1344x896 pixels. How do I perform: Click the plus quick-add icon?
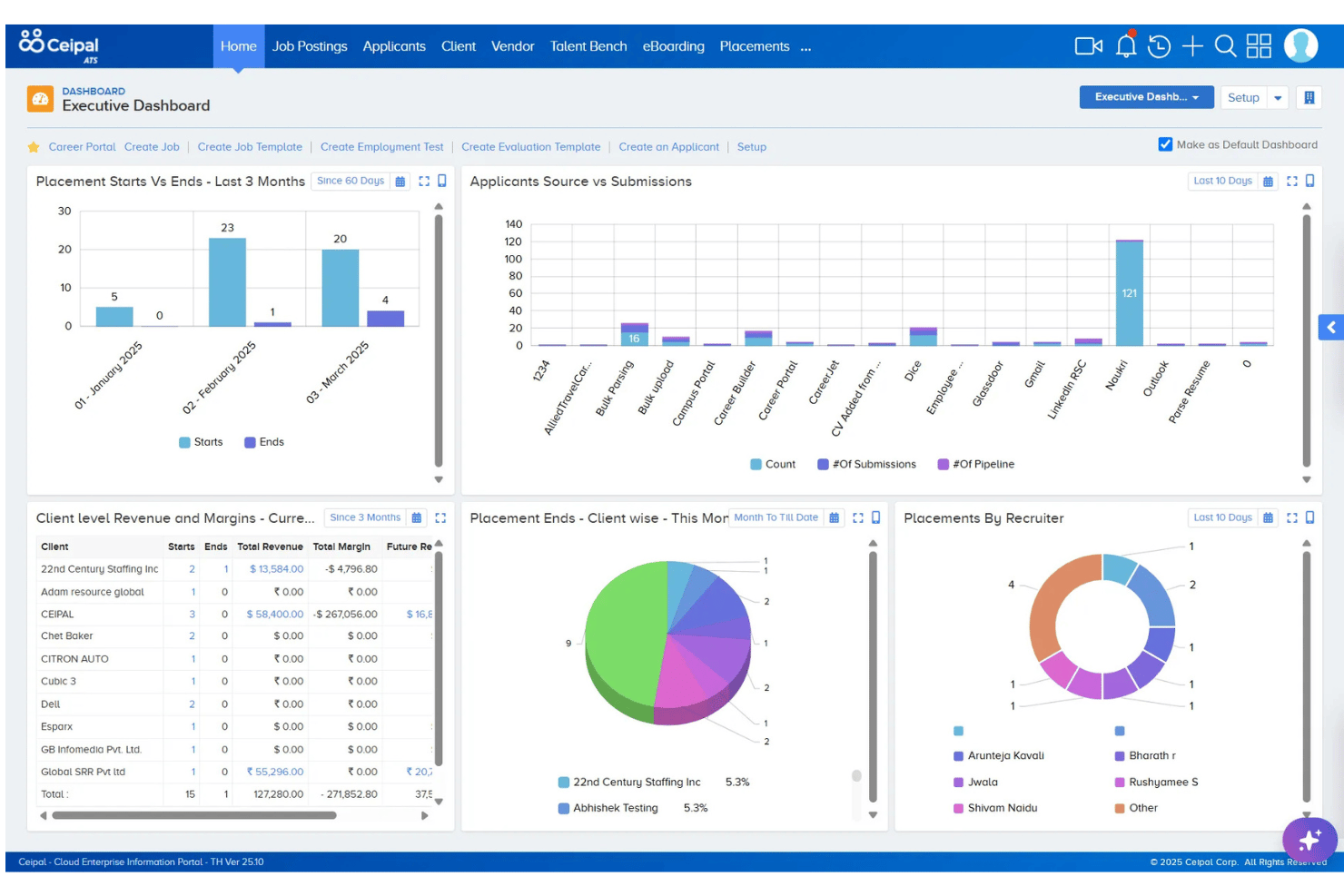click(1192, 46)
